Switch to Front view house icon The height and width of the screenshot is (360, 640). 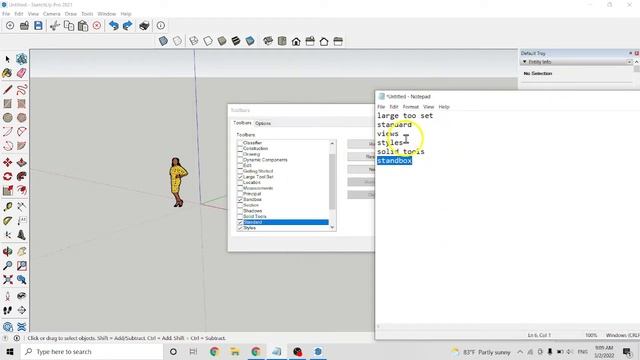(296, 41)
